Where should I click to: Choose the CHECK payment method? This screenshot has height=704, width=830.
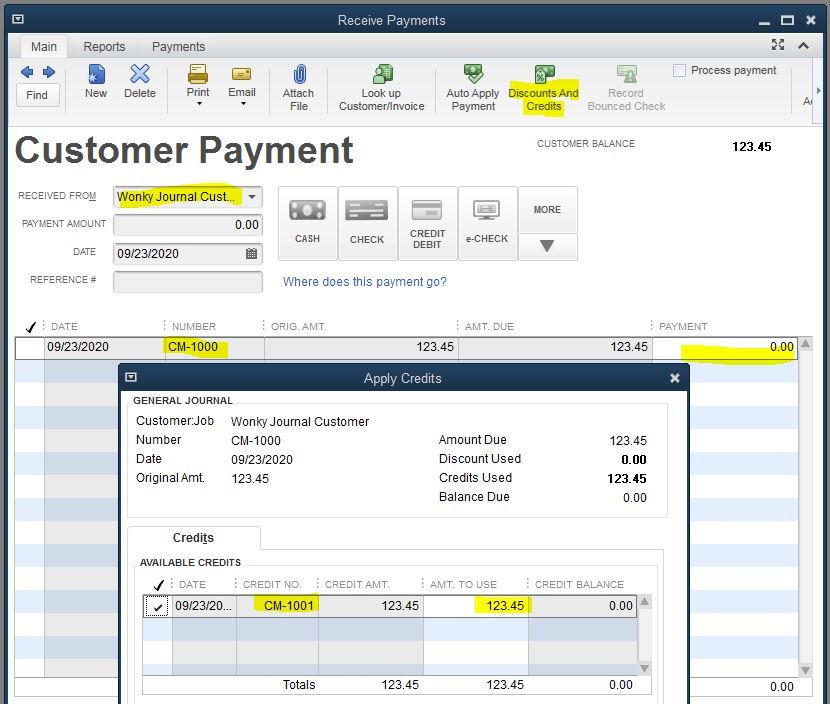point(367,221)
